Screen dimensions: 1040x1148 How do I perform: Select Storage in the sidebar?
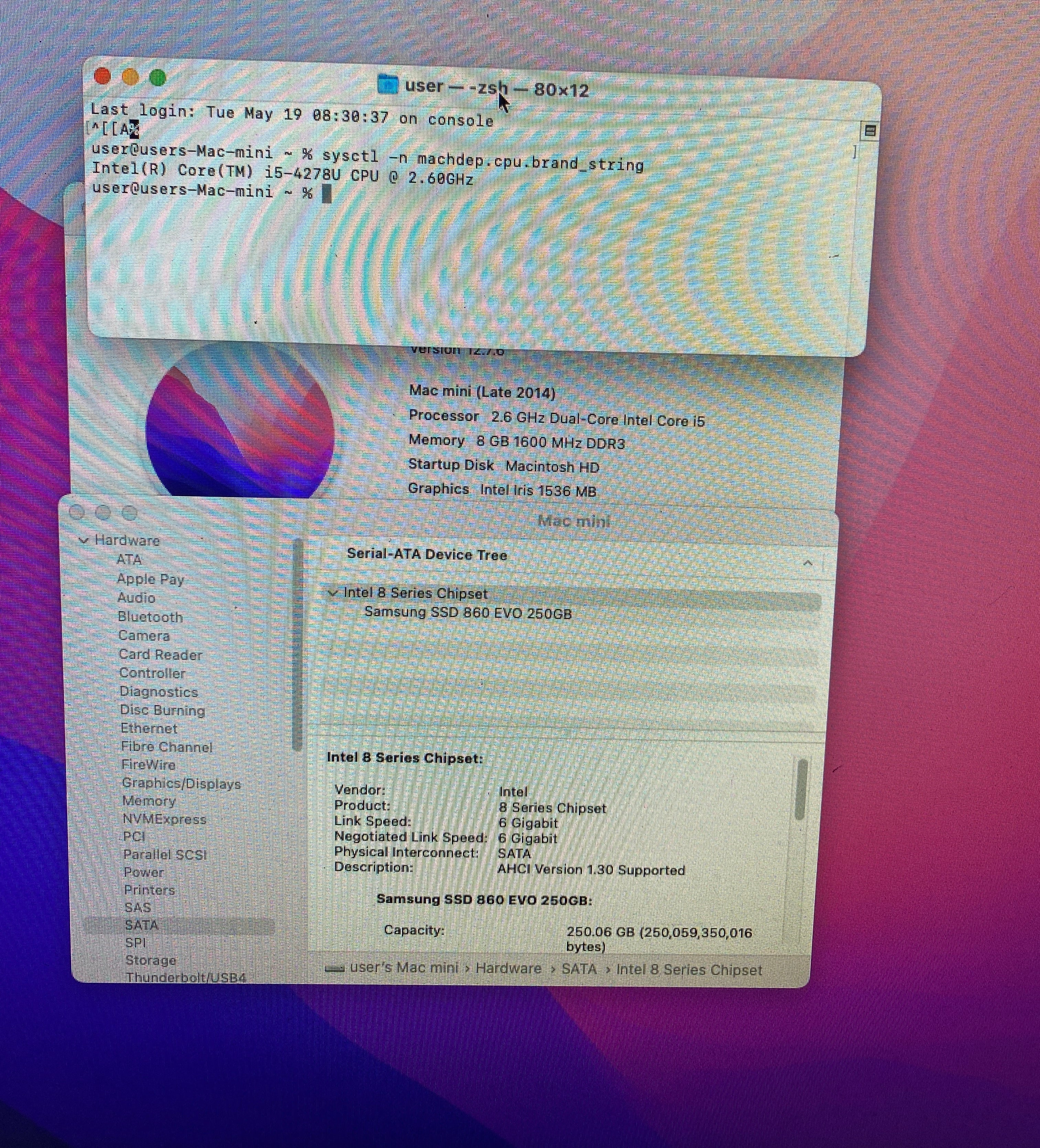(x=151, y=961)
